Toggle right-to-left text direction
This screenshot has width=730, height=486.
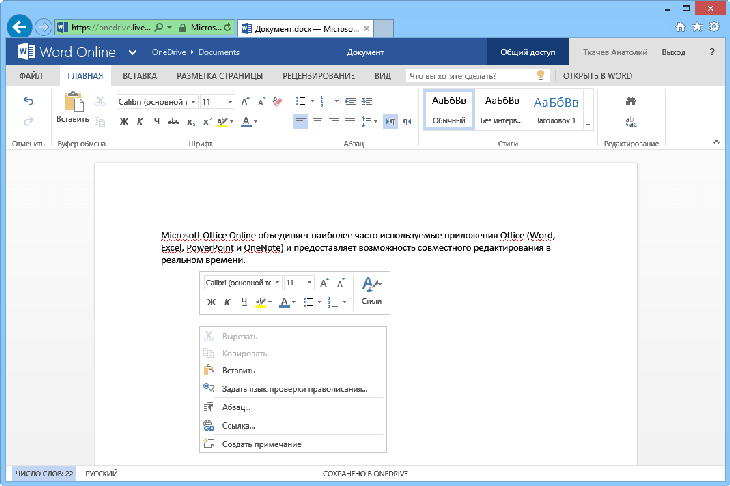click(x=407, y=122)
